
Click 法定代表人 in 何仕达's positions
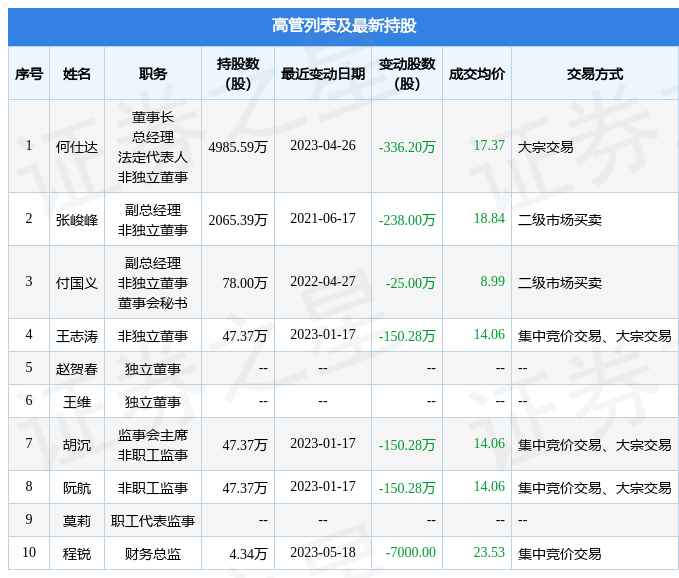(x=153, y=157)
